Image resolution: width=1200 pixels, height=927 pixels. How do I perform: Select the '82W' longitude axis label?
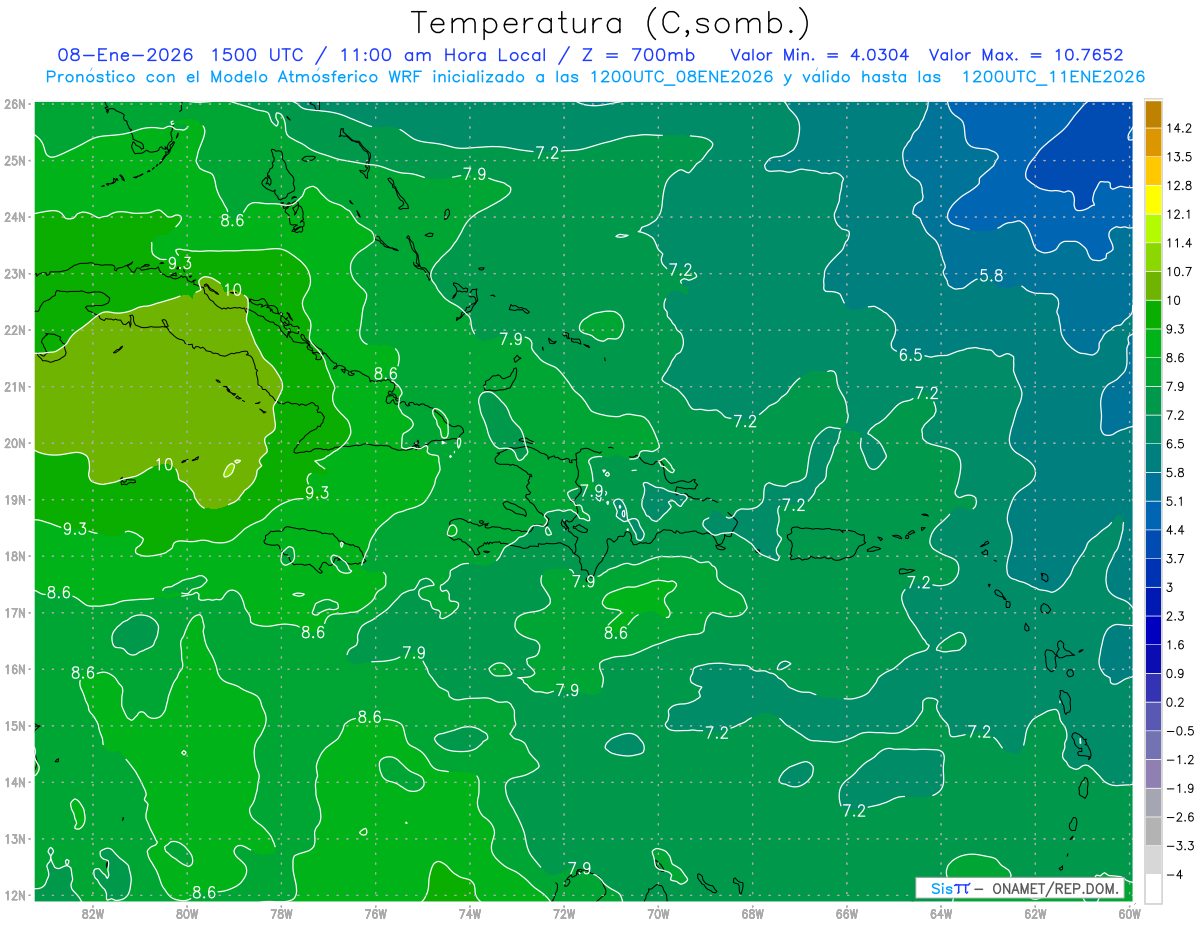(92, 913)
